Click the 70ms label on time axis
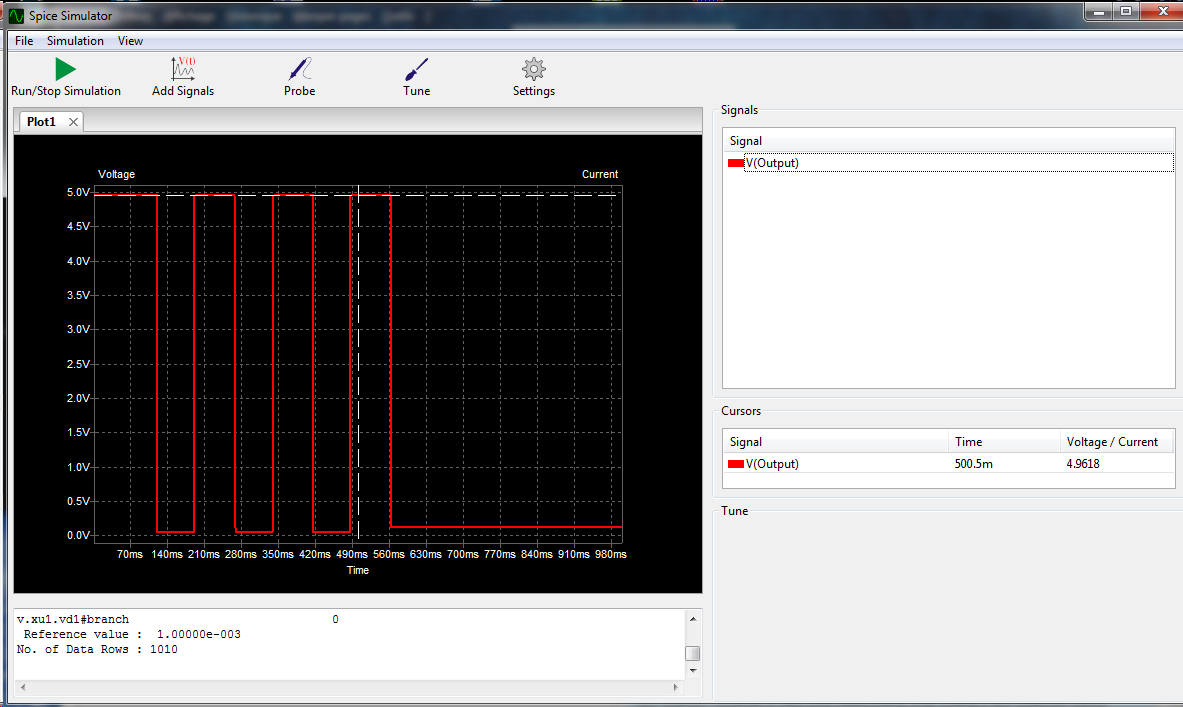The width and height of the screenshot is (1183, 707). 130,555
